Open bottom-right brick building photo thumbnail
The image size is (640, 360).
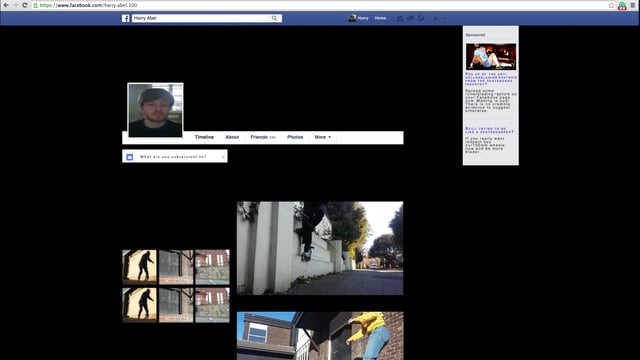[x=212, y=305]
